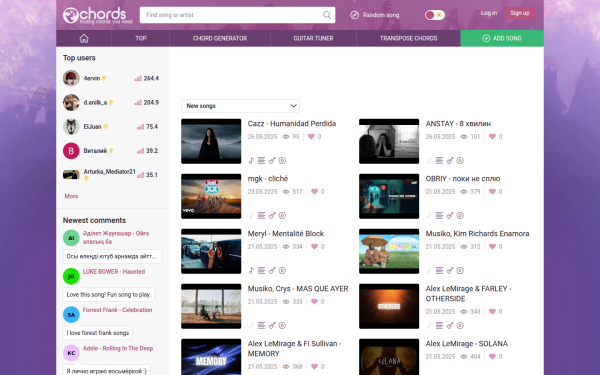Open the music note icon for Meryl - Mentalité Block
Image resolution: width=600 pixels, height=375 pixels.
[x=251, y=271]
